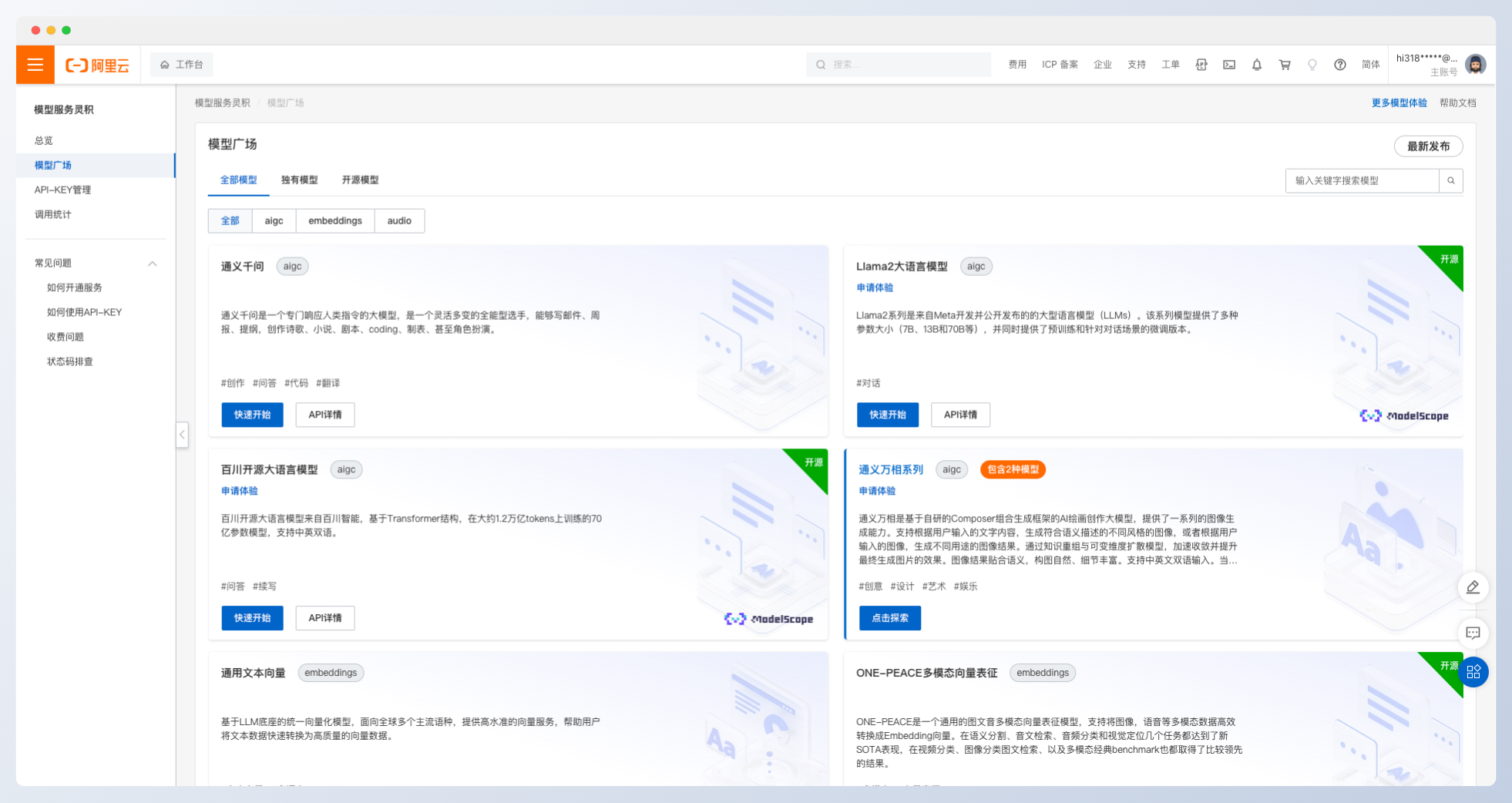This screenshot has width=1512, height=803.
Task: Click the workbench home icon
Action: coord(165,65)
